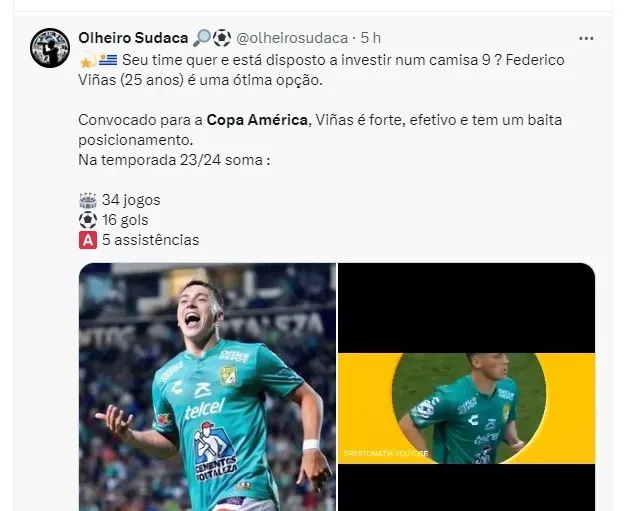Image resolution: width=635 pixels, height=511 pixels.
Task: Click the DRESTOMATIA YOUTUBE watermark on video
Action: point(386,453)
